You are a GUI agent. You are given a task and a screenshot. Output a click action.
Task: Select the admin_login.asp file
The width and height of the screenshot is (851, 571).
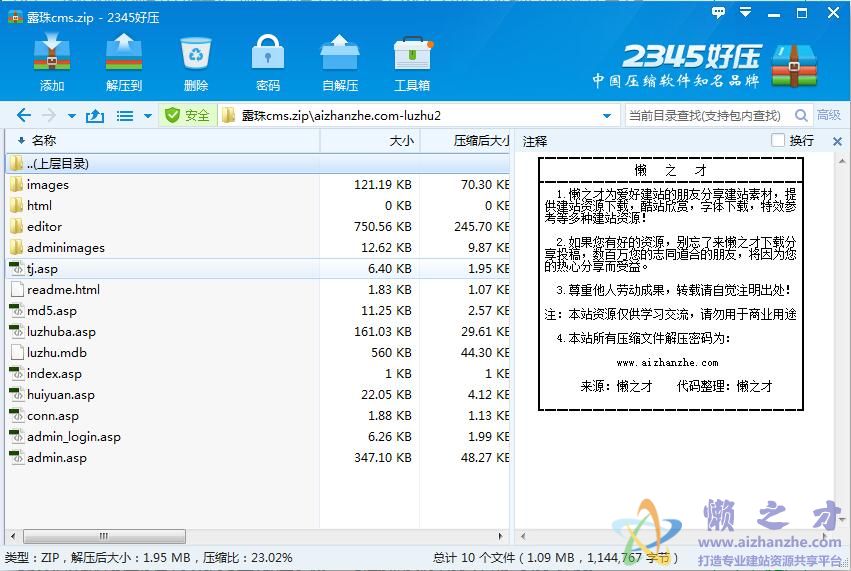click(x=258, y=436)
